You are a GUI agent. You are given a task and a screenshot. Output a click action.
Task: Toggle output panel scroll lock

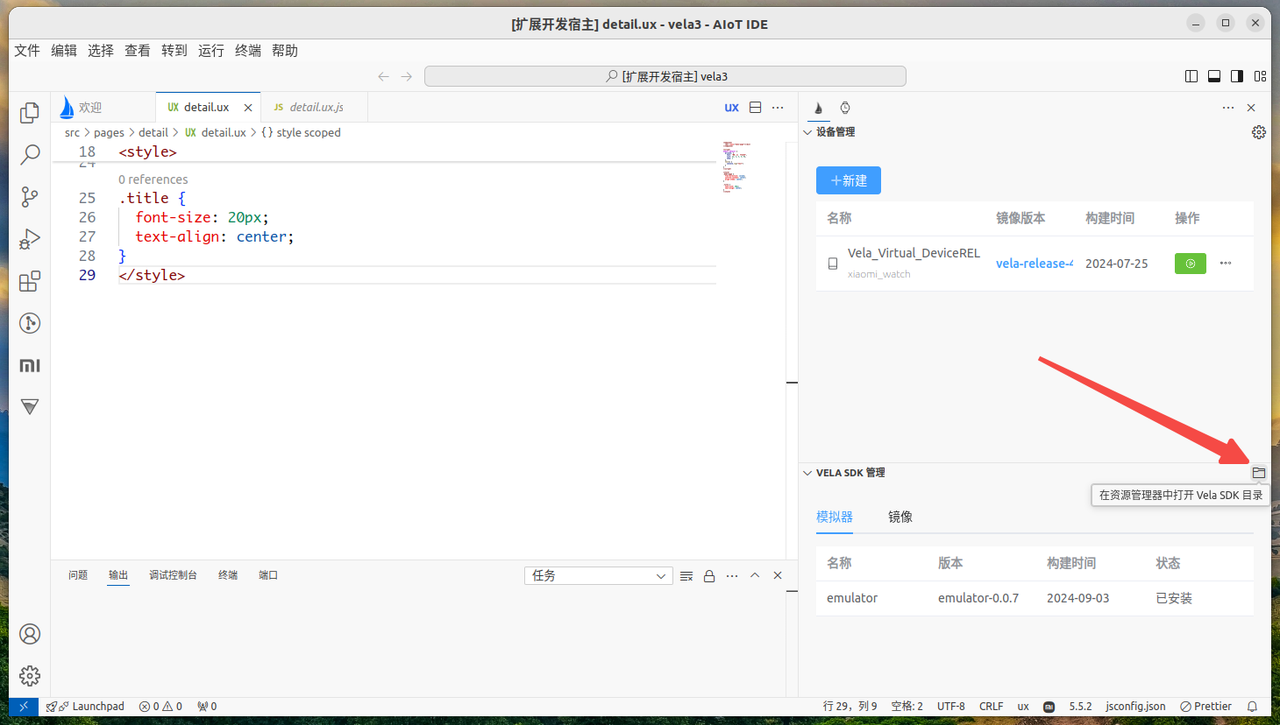click(709, 576)
